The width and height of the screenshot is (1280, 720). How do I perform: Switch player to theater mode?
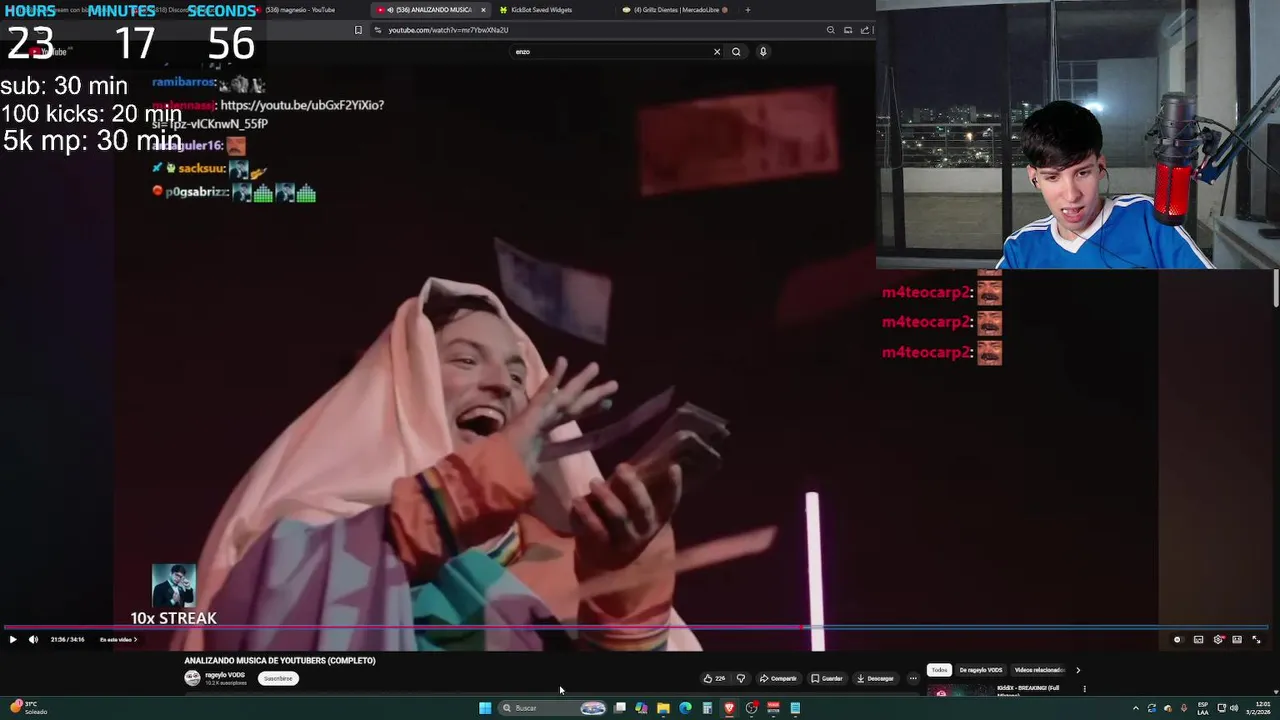pos(1237,640)
